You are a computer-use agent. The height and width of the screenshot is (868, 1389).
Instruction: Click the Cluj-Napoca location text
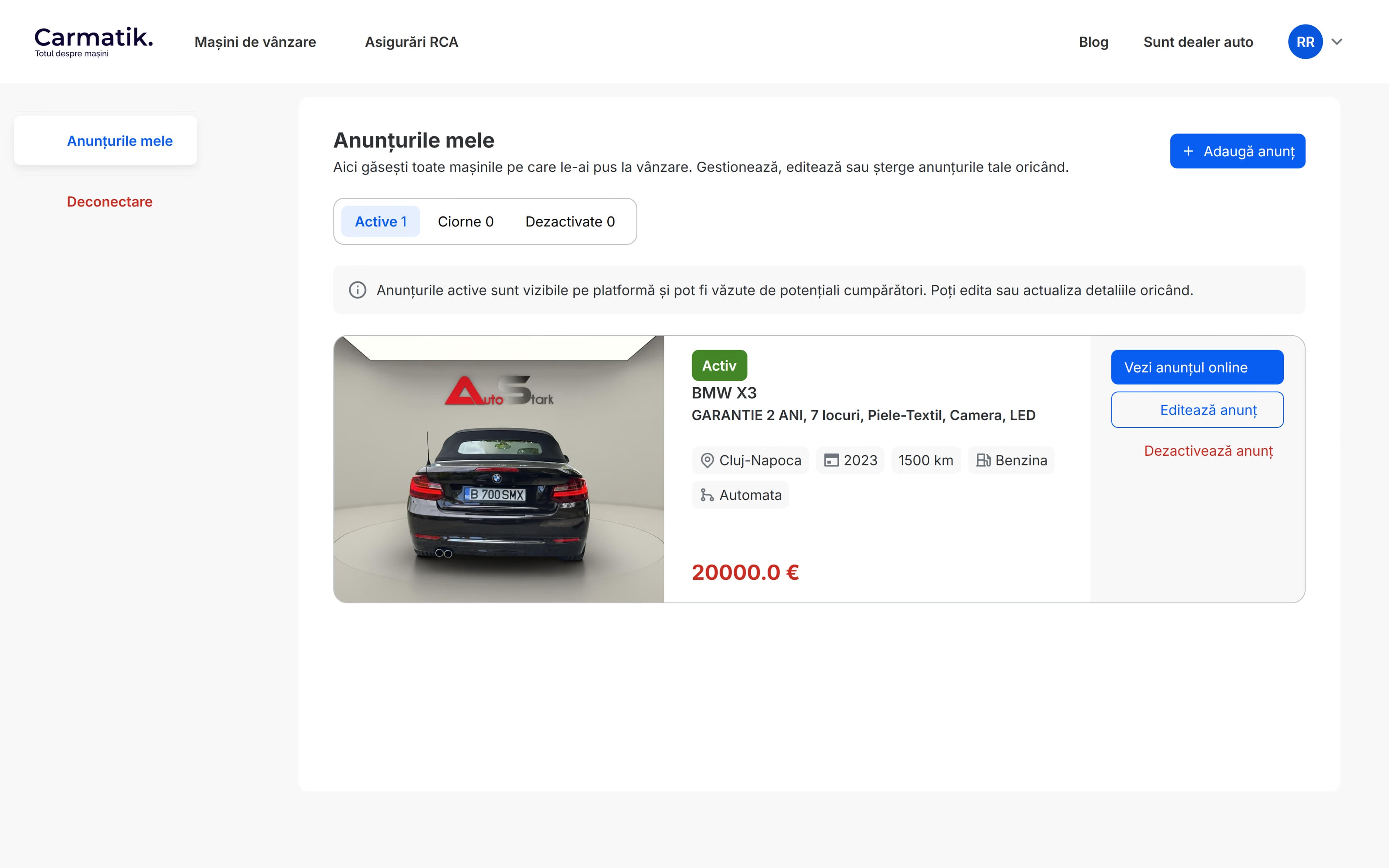click(x=760, y=460)
